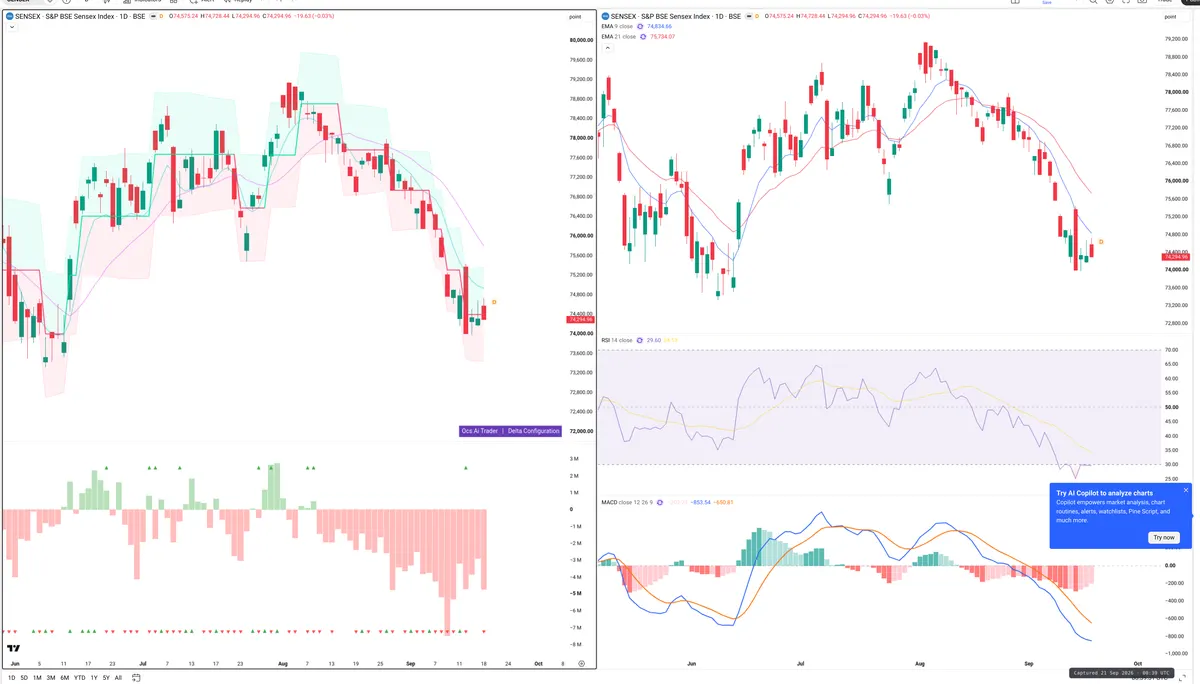Open the Ocs Ai Trader label
This screenshot has height=684, width=1200.
click(479, 431)
